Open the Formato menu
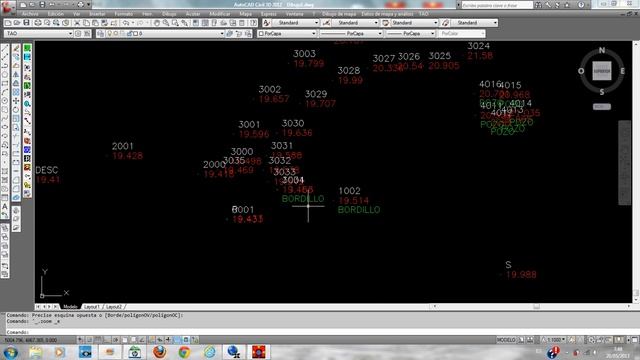This screenshot has height=360, width=640. pos(123,14)
